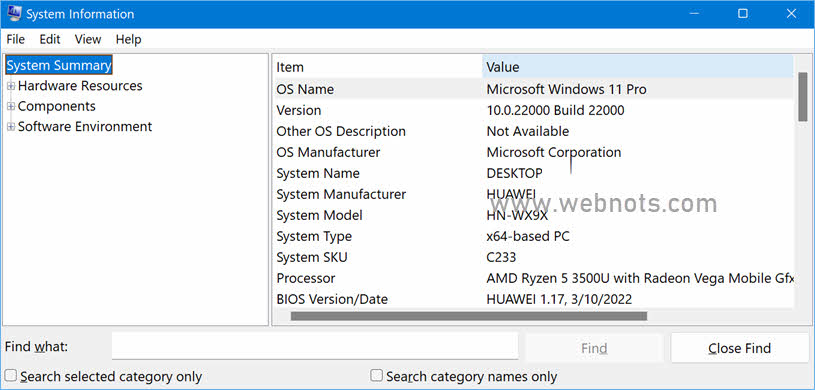815x390 pixels.
Task: Close the System Information window
Action: (791, 14)
